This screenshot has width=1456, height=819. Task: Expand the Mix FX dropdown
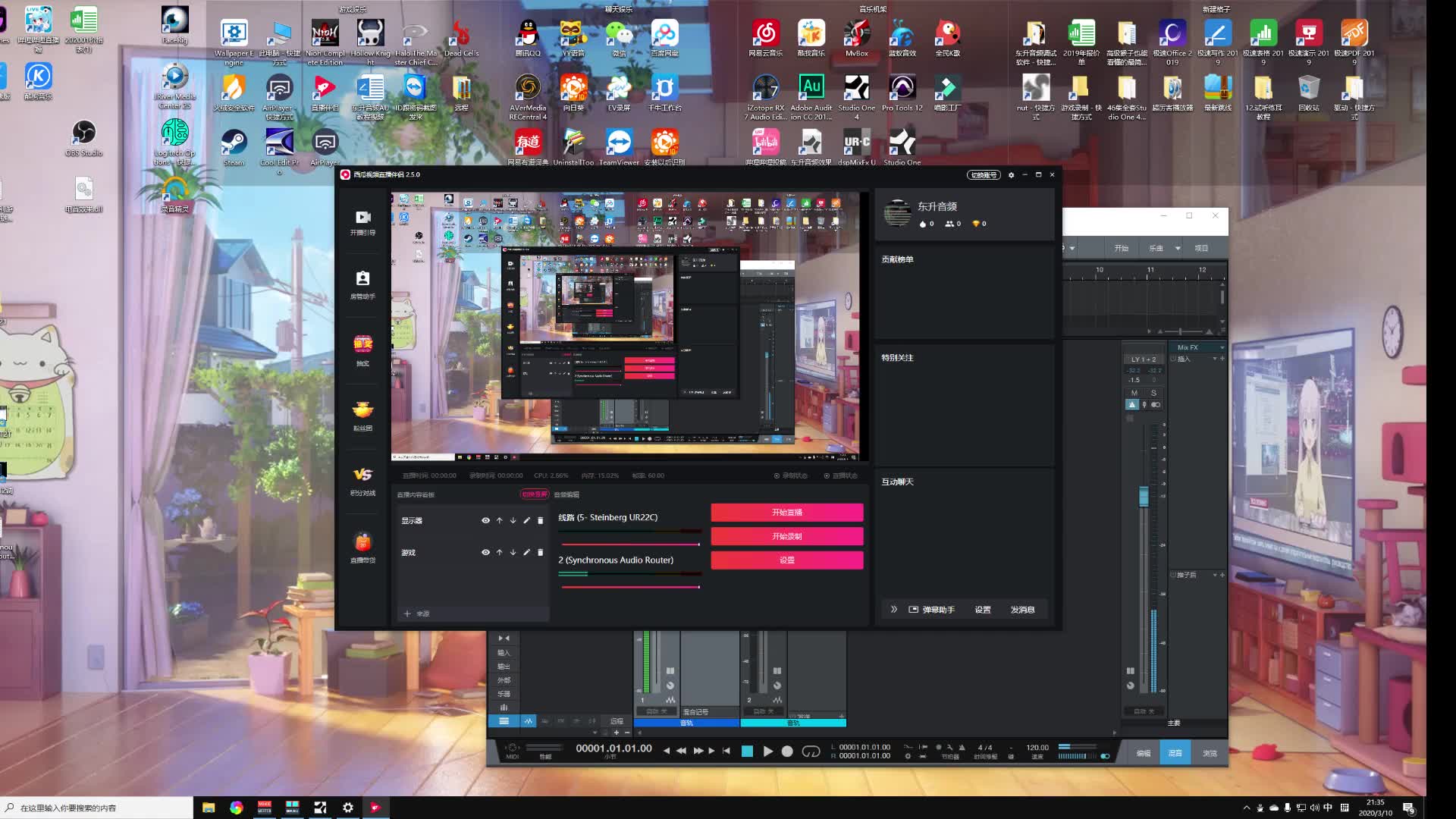[1222, 347]
